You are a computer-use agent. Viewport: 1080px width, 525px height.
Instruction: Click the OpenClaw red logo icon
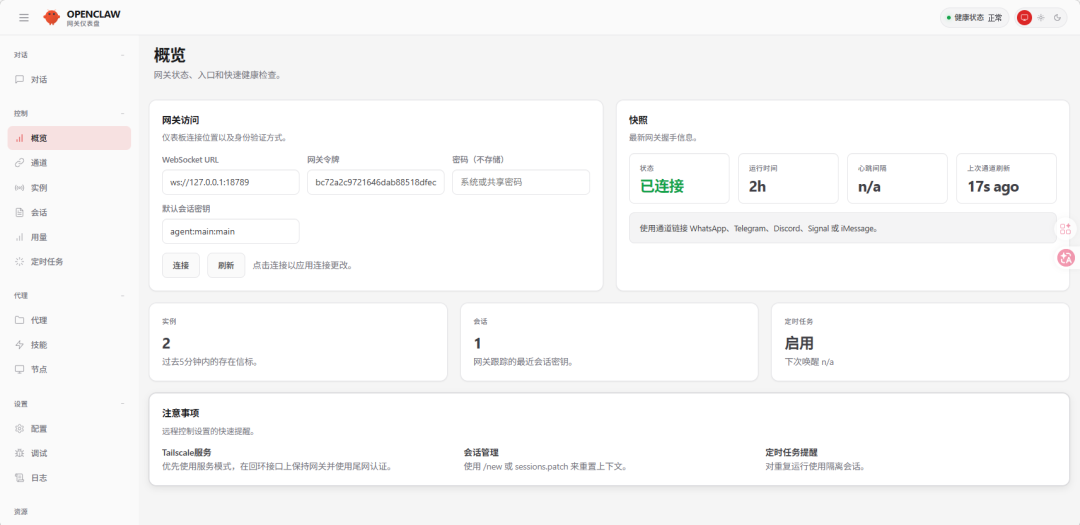[x=51, y=17]
